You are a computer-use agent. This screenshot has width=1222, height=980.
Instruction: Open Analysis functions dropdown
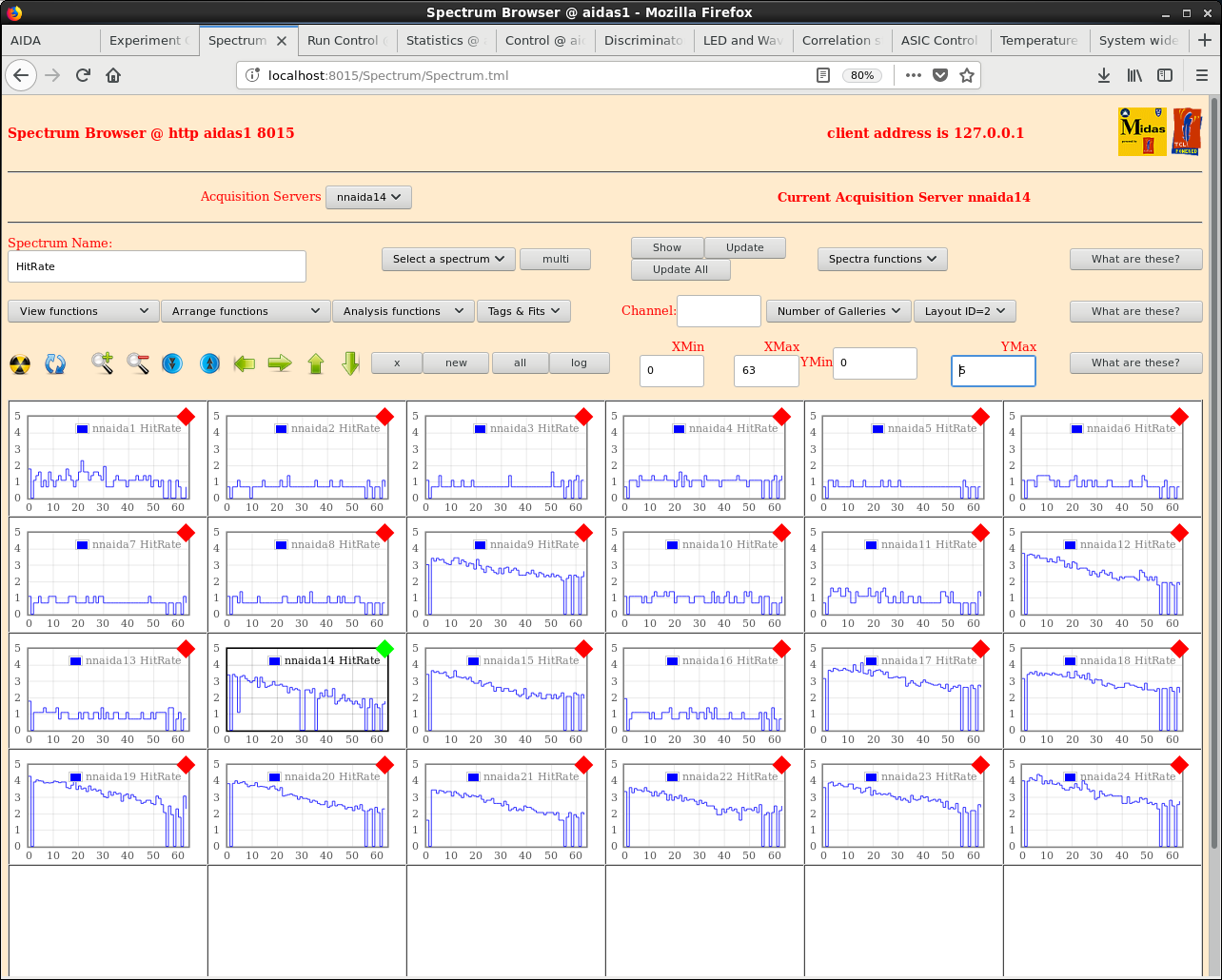(404, 311)
